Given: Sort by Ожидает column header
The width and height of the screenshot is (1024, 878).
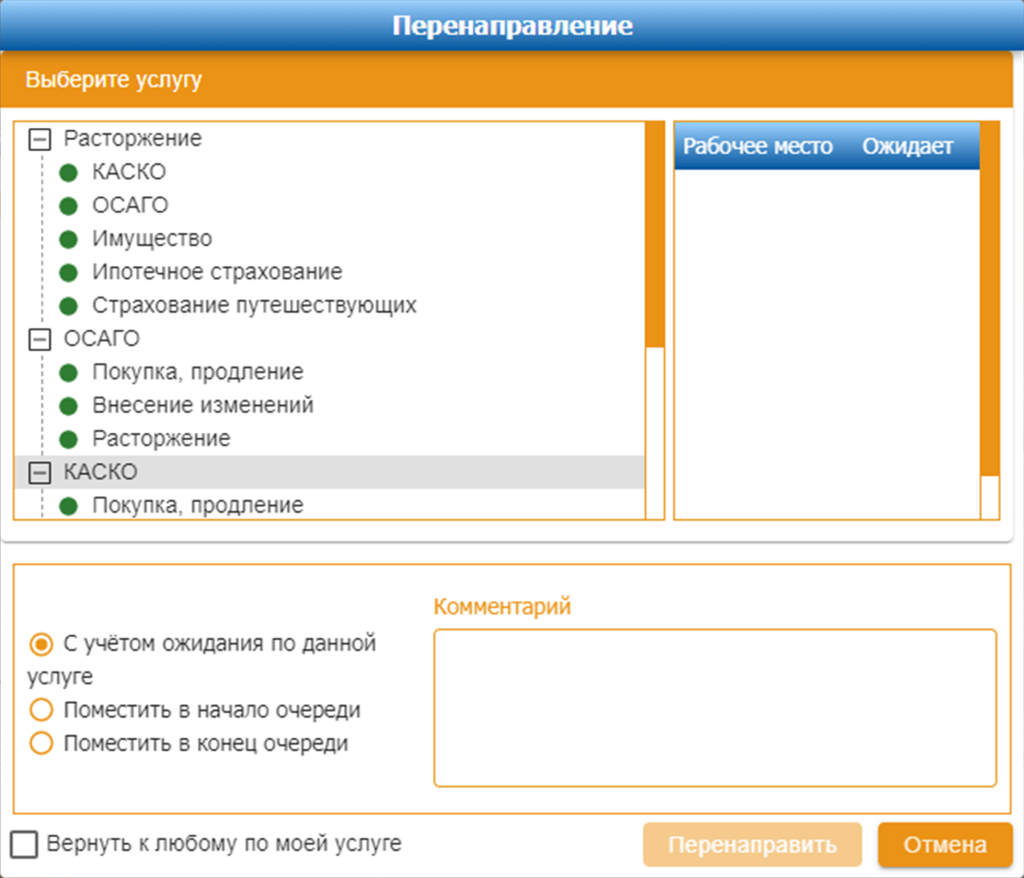Looking at the screenshot, I should pos(908,146).
